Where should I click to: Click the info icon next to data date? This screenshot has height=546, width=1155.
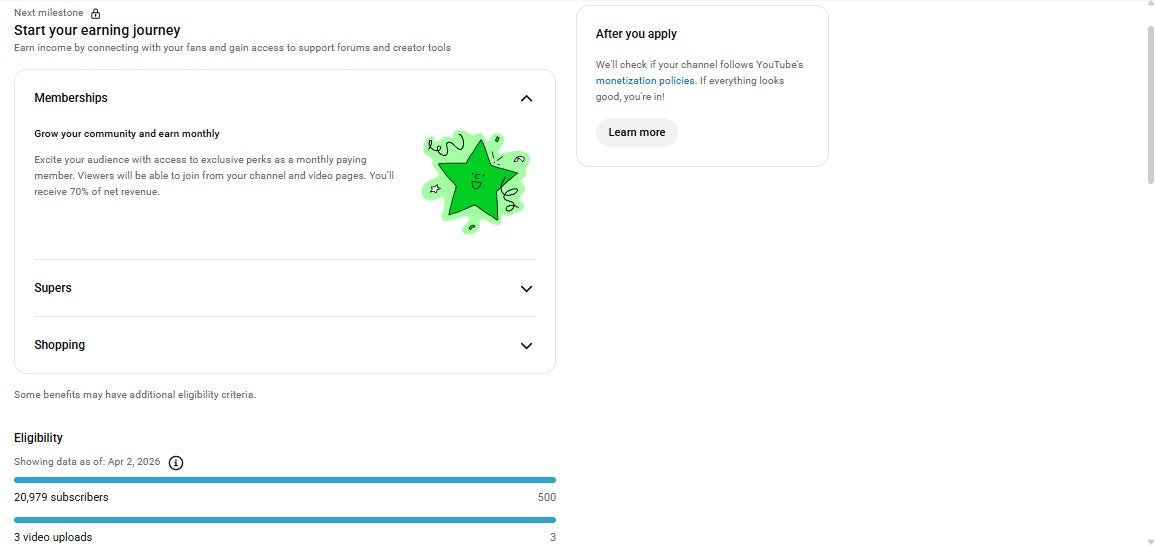click(176, 462)
